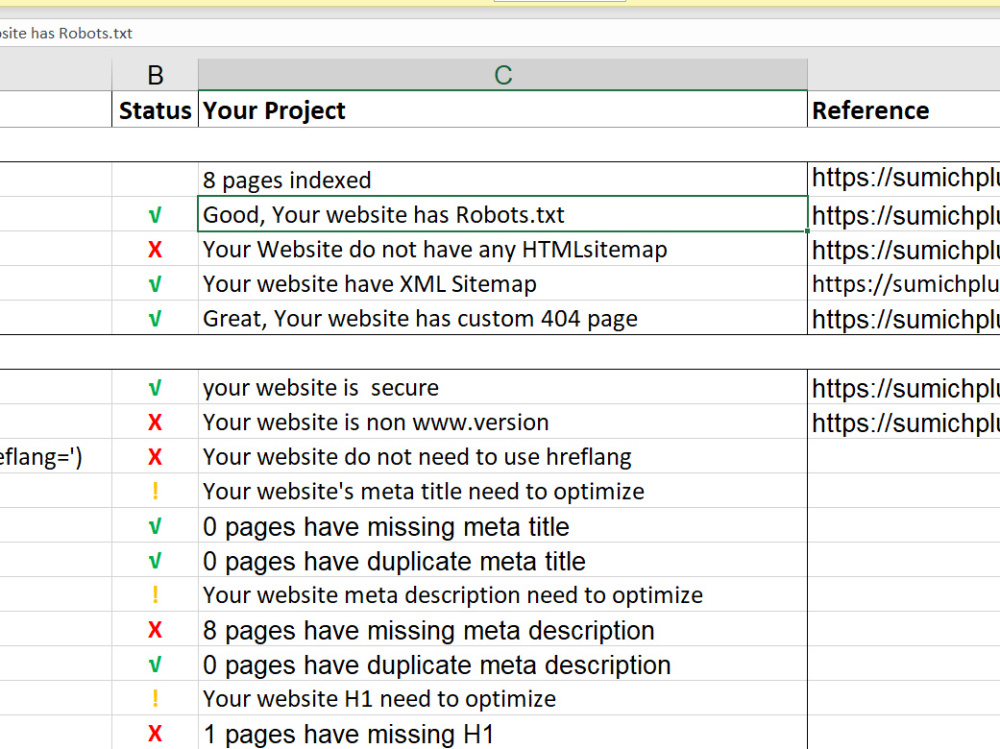
Task: Click green check status in the XML Sitemap row
Action: click(x=155, y=284)
